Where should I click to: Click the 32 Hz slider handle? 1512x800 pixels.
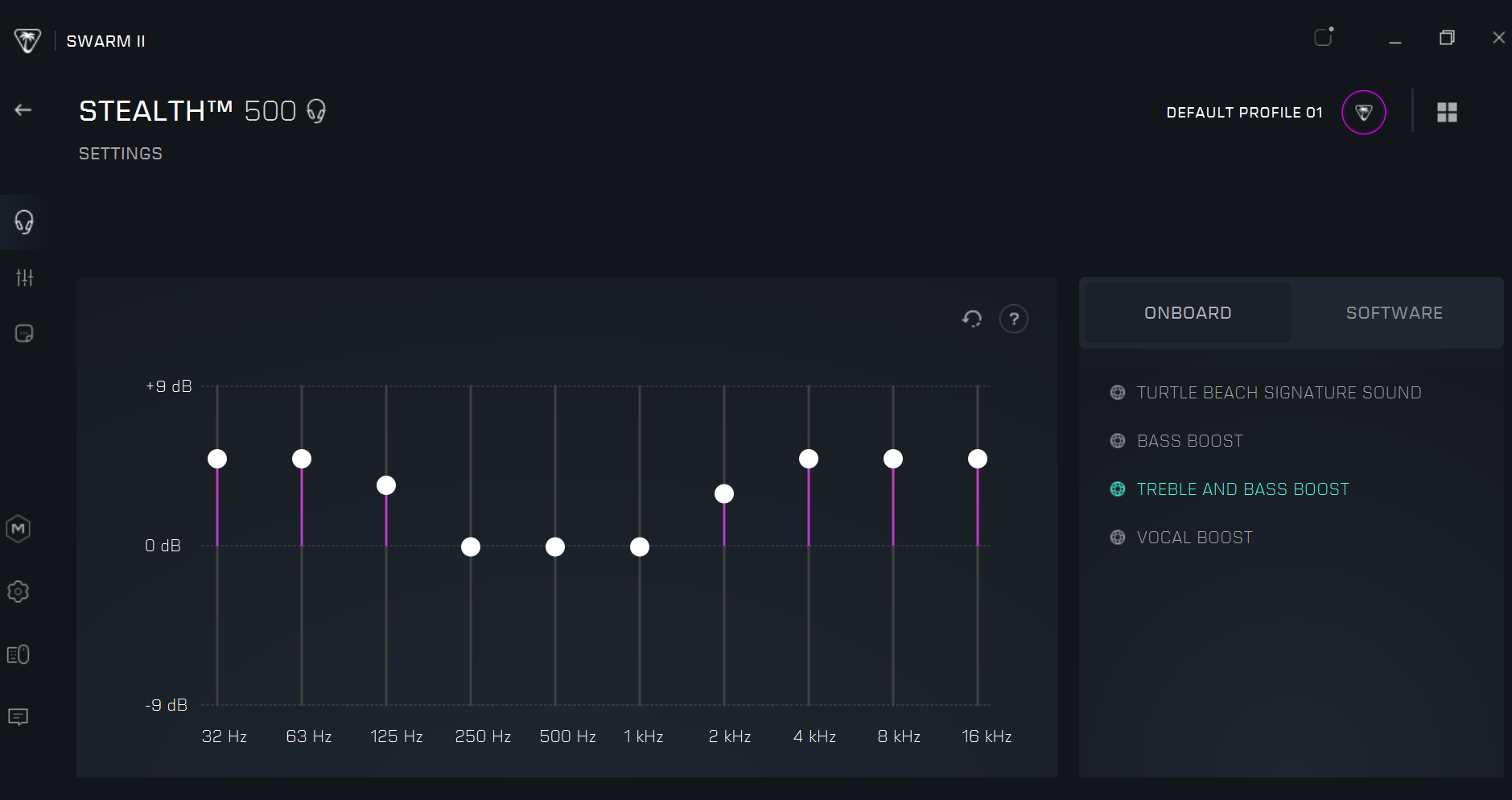point(217,459)
